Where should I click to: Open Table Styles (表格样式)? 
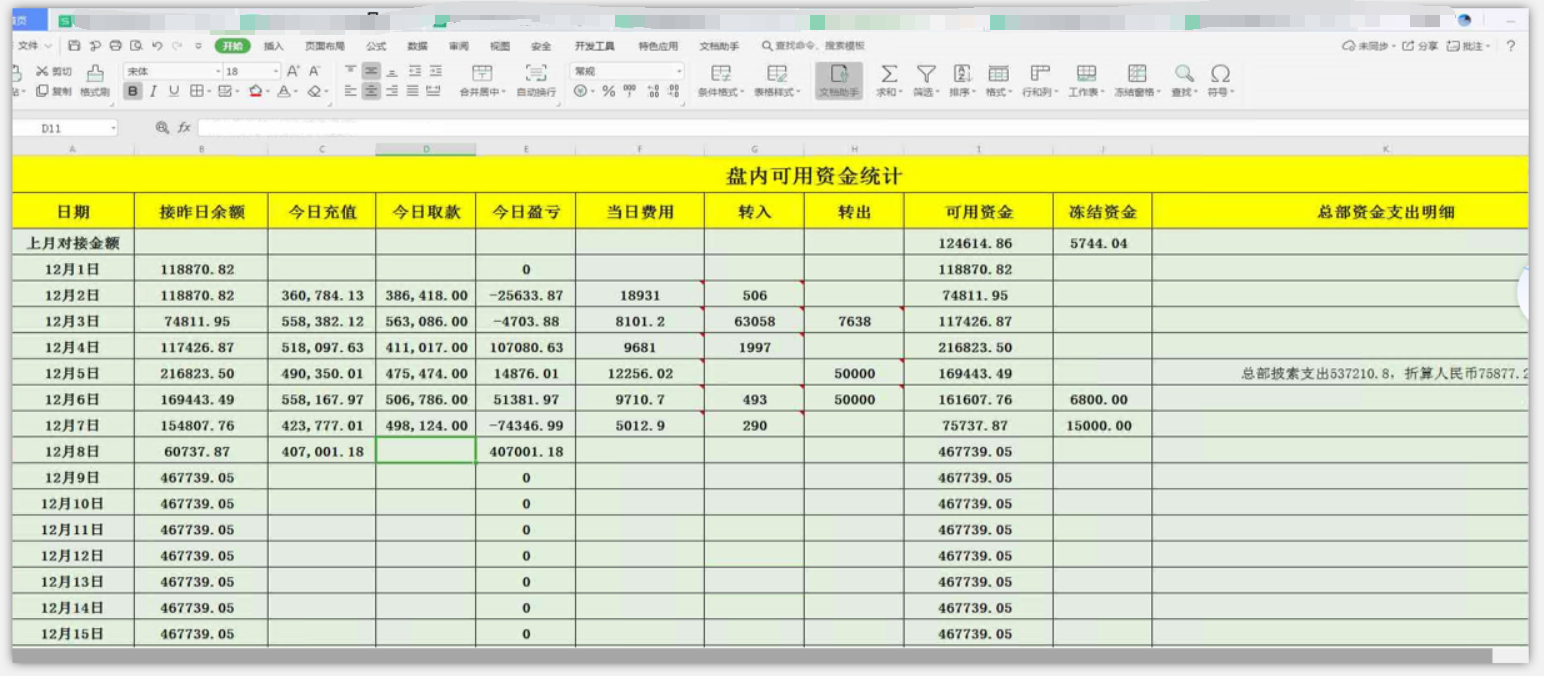[777, 81]
